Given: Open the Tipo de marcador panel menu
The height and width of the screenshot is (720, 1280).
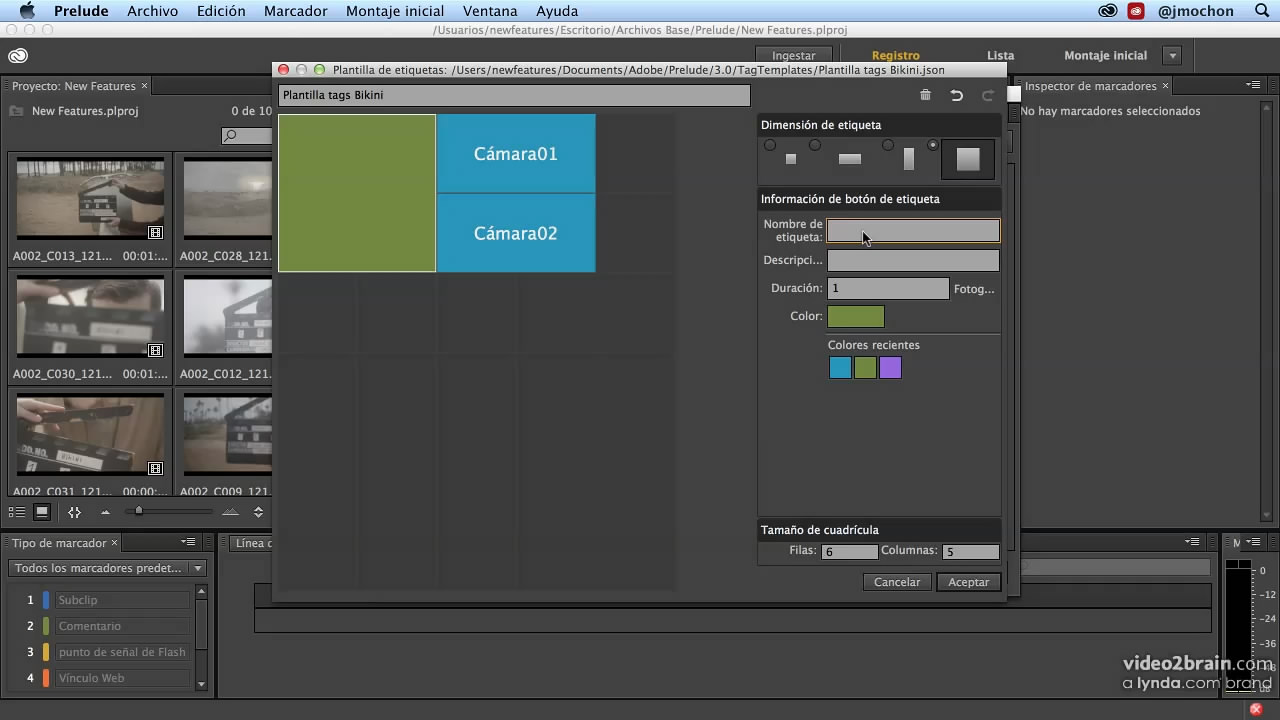Looking at the screenshot, I should [188, 543].
